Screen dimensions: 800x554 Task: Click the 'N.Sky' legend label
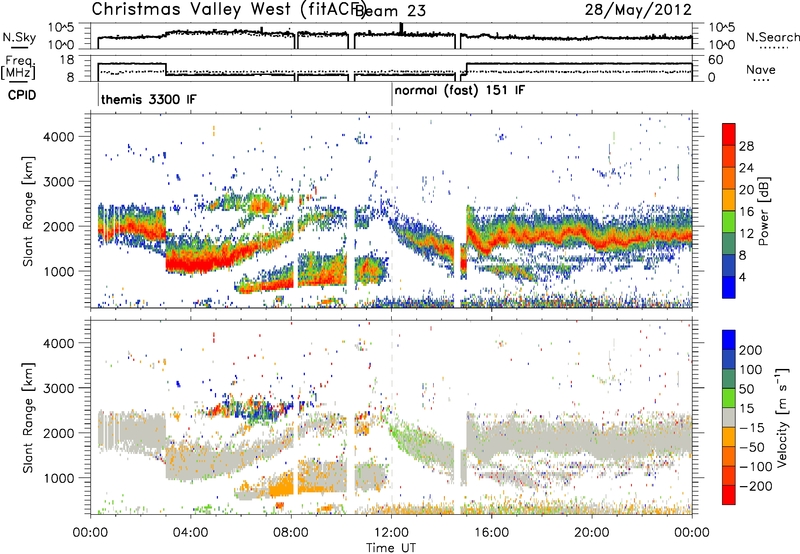(x=19, y=37)
